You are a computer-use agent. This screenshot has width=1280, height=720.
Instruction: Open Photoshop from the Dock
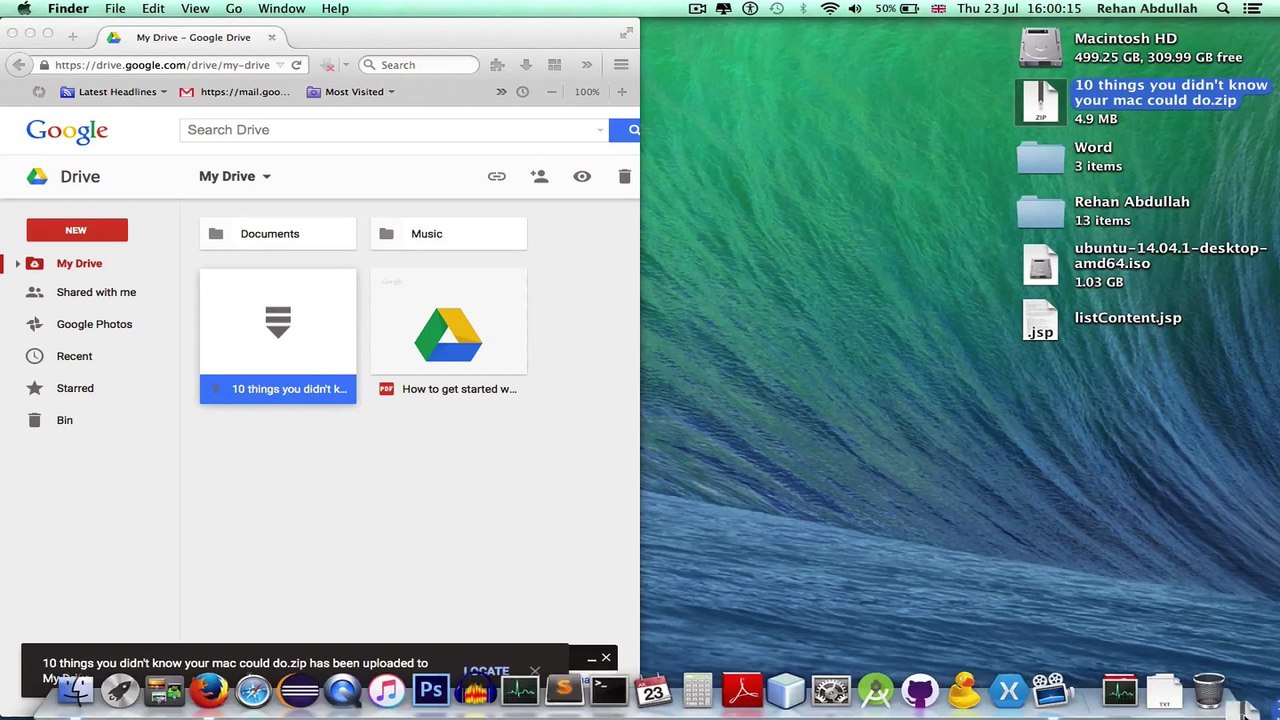pyautogui.click(x=431, y=690)
